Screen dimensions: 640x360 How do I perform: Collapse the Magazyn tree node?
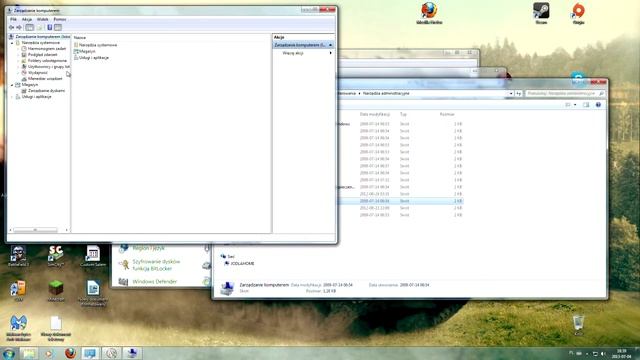(x=12, y=85)
